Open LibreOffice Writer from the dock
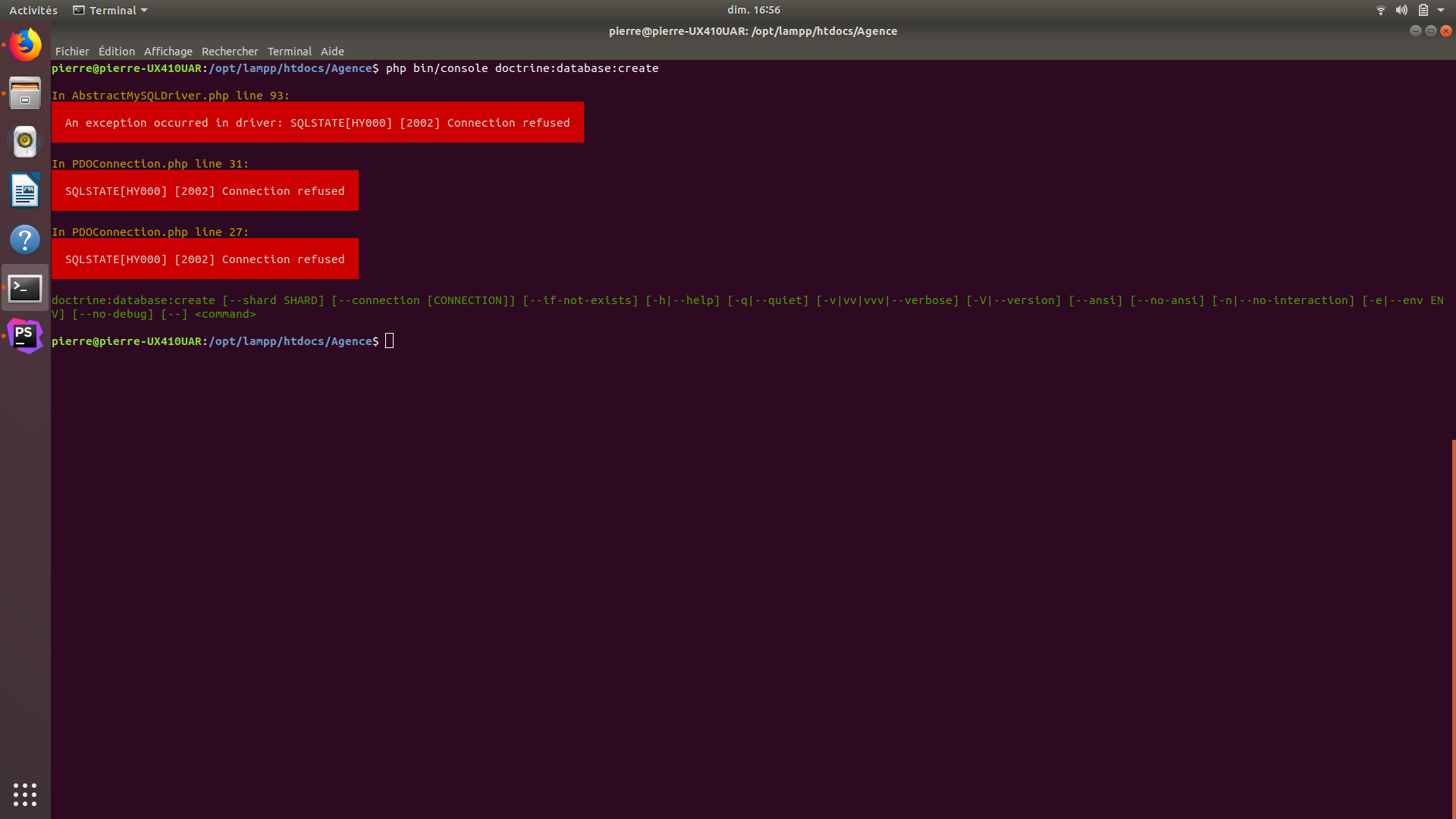Image resolution: width=1456 pixels, height=819 pixels. (25, 190)
